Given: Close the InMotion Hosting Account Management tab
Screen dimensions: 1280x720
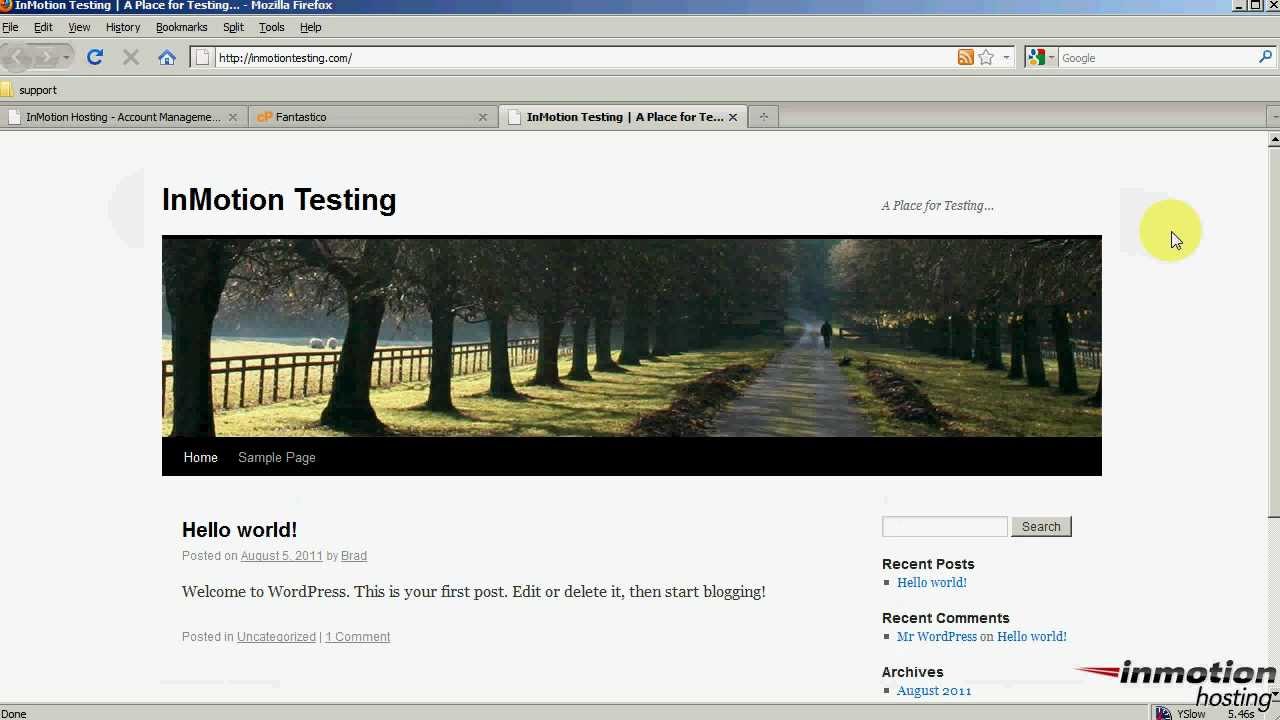Looking at the screenshot, I should 233,117.
